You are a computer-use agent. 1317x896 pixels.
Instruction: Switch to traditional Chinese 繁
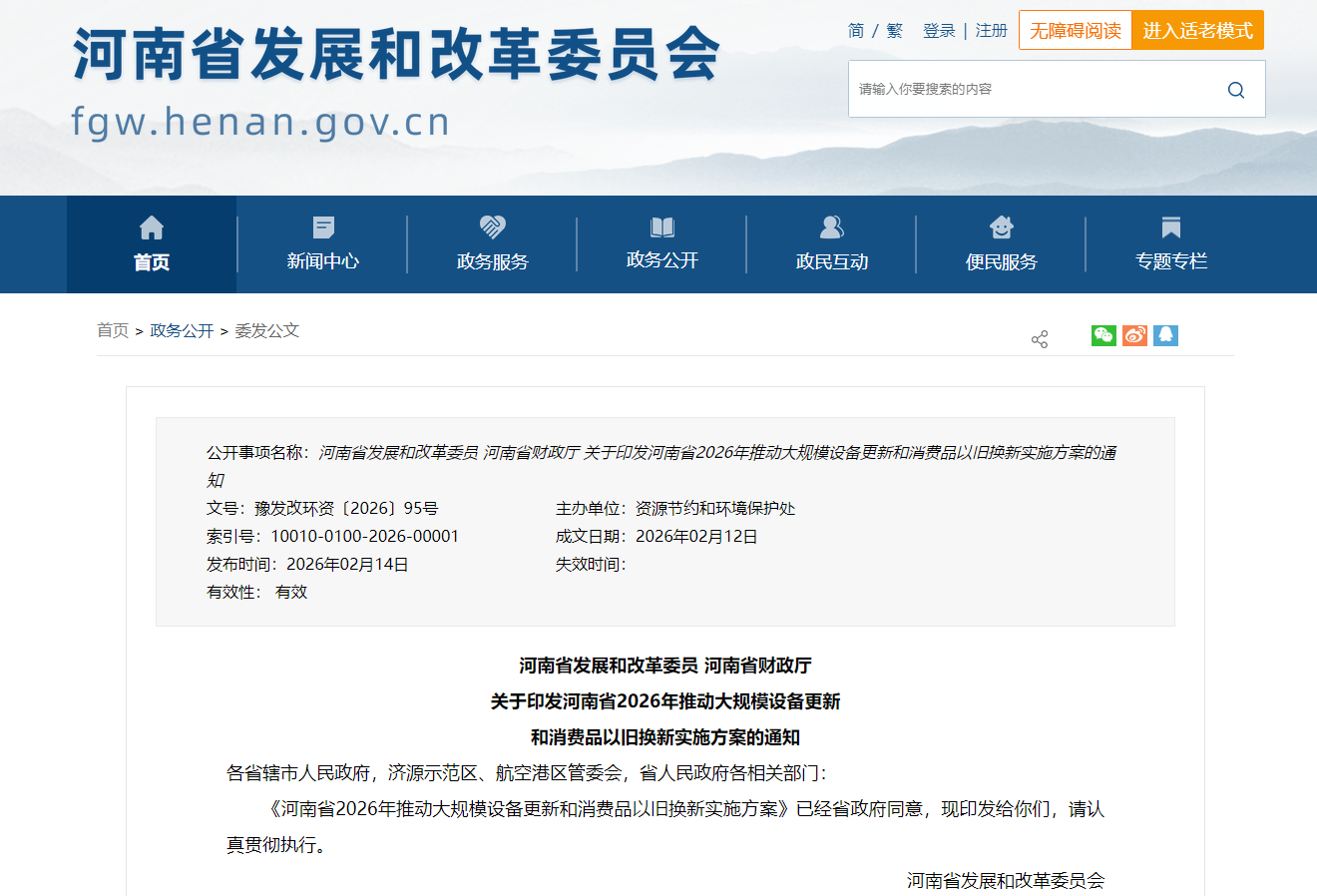point(894,31)
